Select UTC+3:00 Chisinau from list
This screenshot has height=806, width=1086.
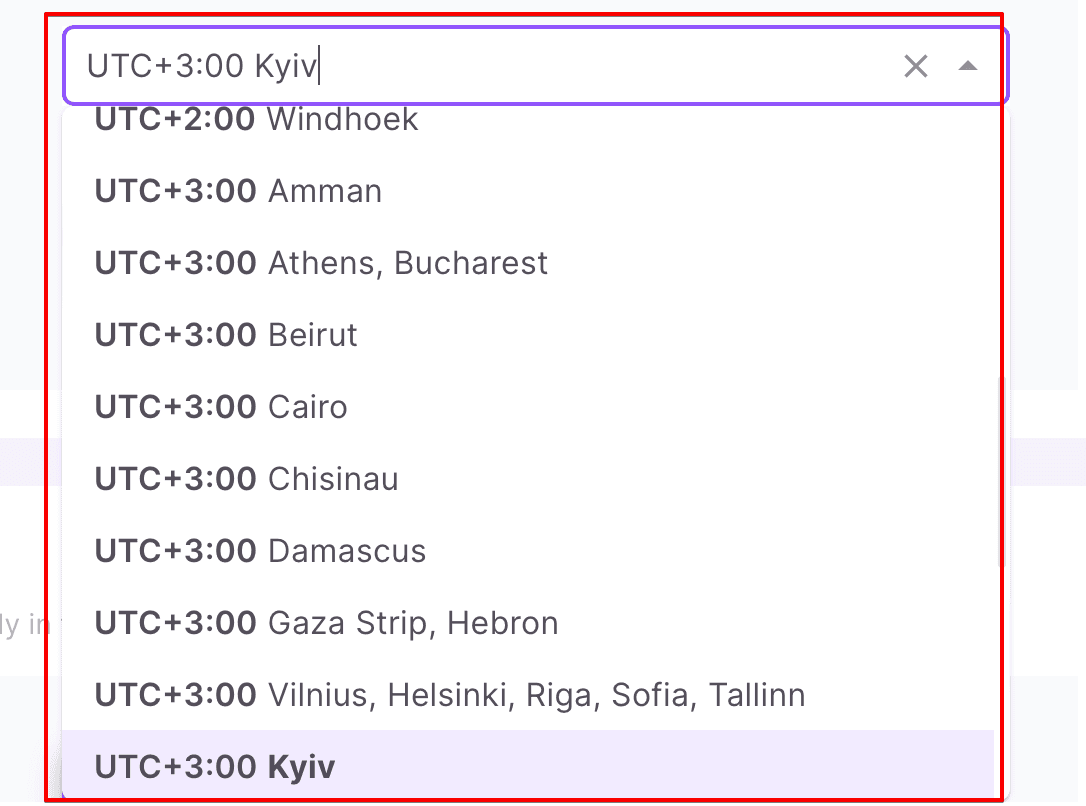click(246, 479)
